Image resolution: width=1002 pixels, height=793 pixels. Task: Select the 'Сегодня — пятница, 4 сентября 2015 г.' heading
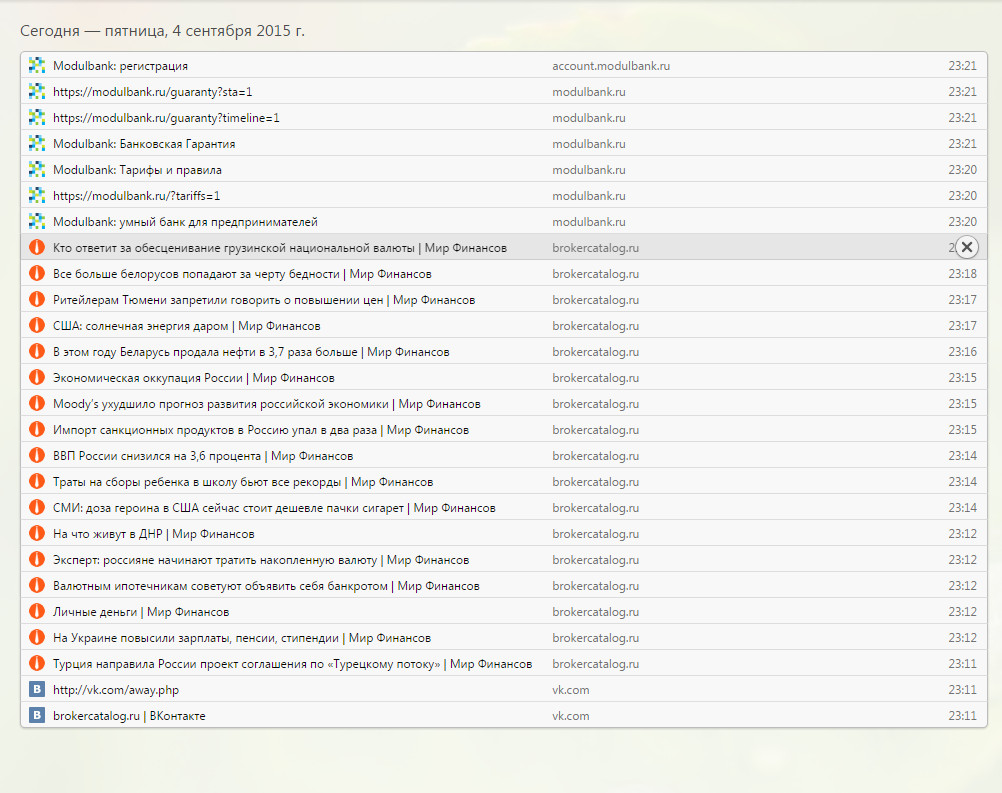(x=163, y=31)
